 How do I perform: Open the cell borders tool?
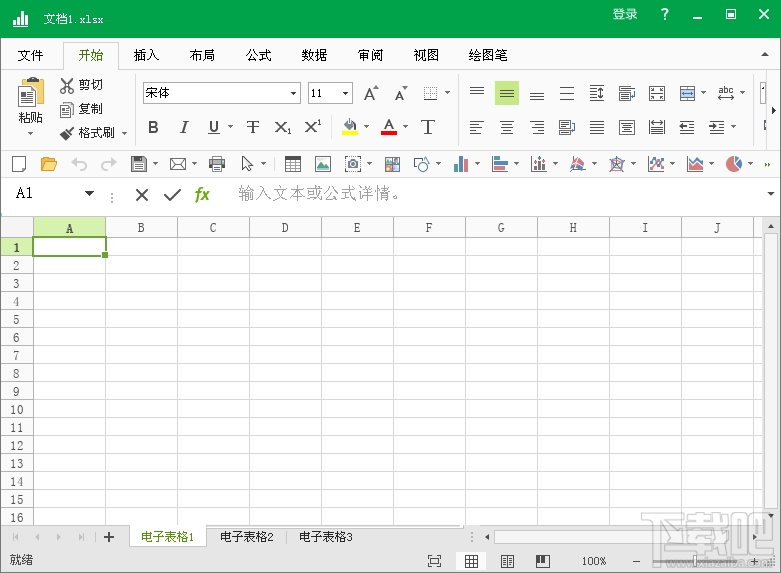(x=430, y=93)
